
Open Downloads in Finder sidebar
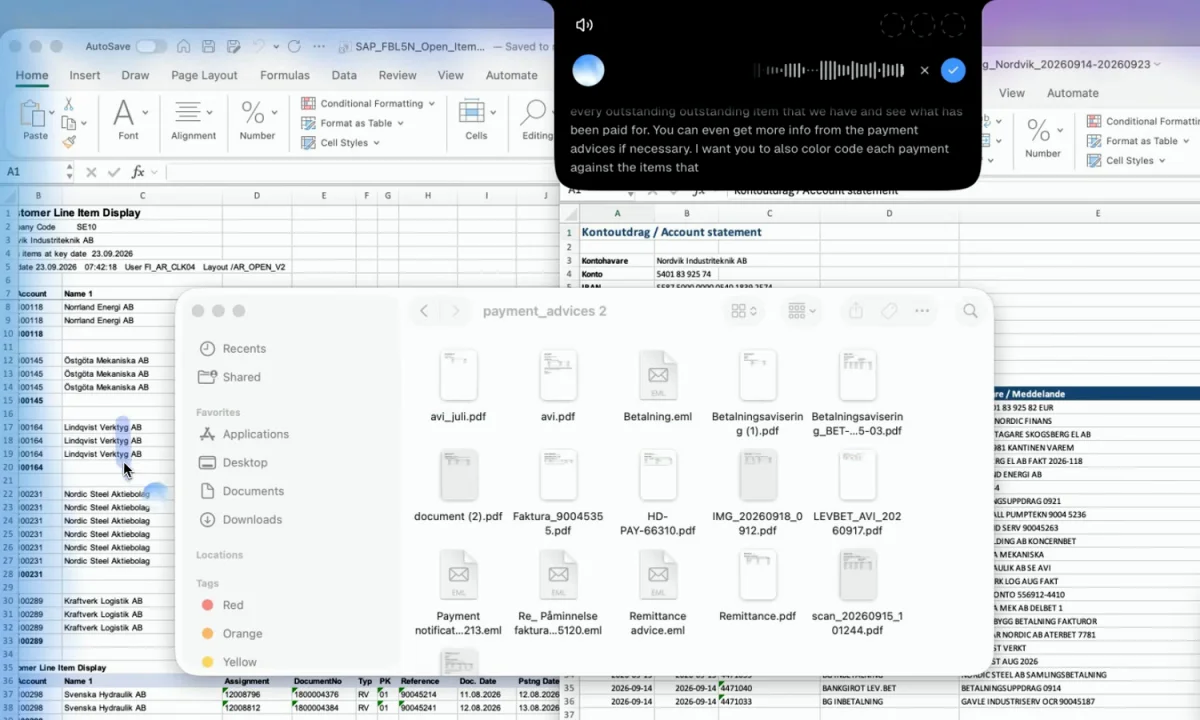241,519
